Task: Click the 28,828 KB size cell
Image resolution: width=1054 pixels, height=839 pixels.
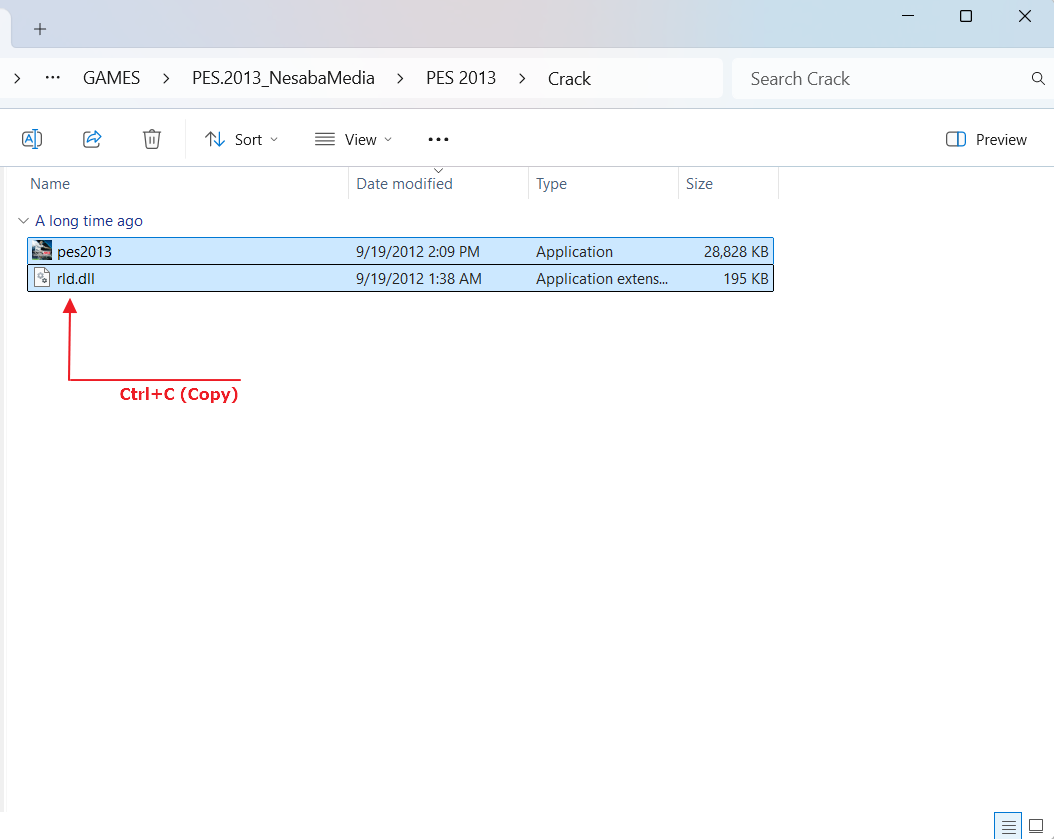Action: click(736, 251)
